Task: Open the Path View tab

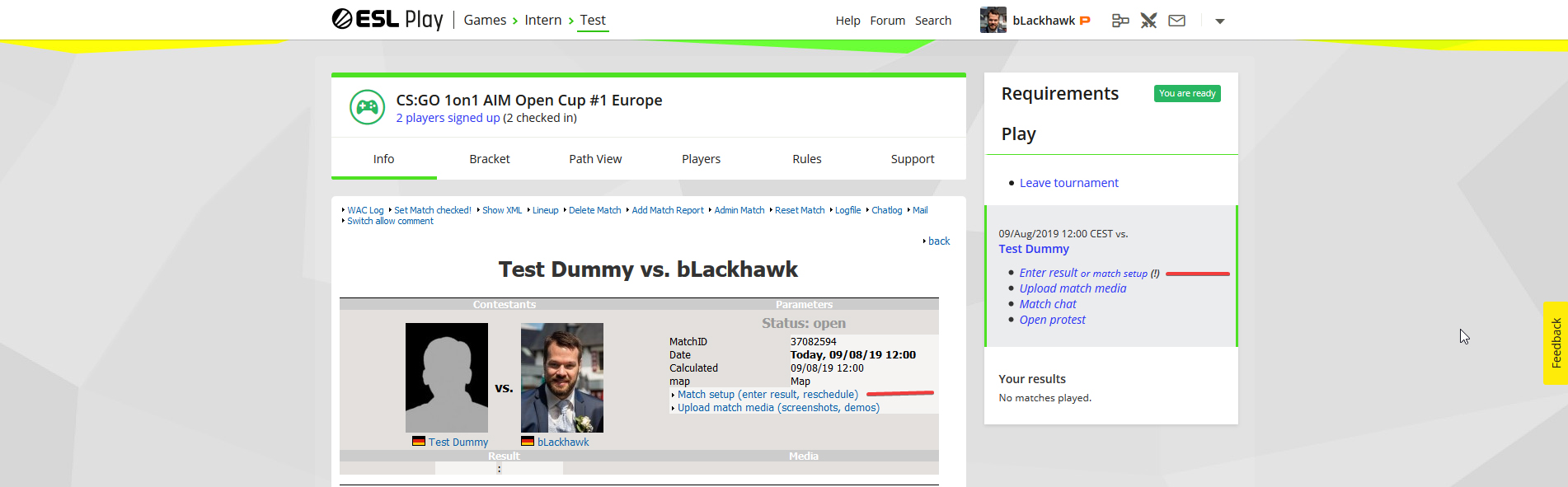Action: (595, 159)
